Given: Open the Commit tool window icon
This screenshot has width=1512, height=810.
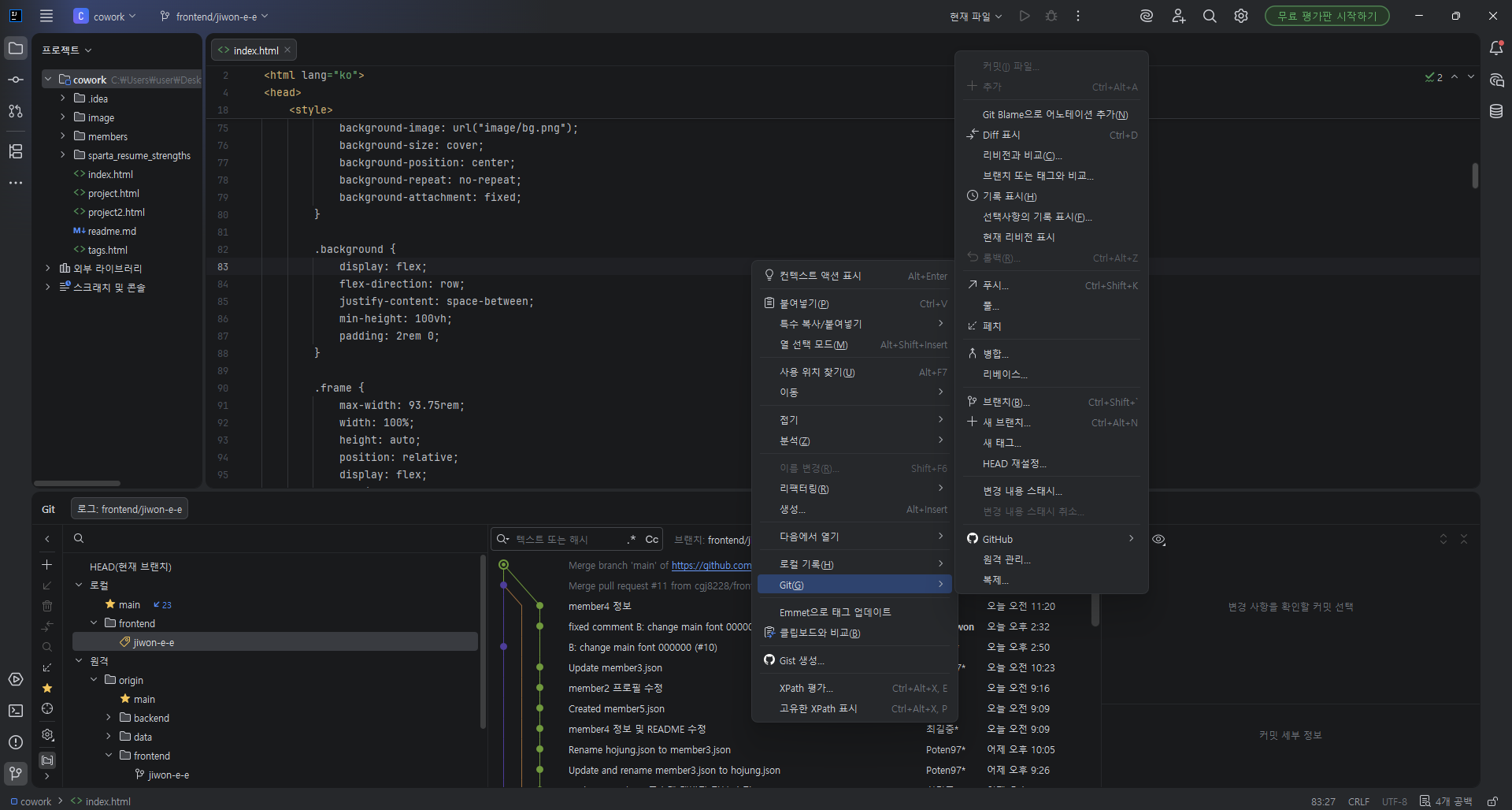Looking at the screenshot, I should [x=16, y=80].
